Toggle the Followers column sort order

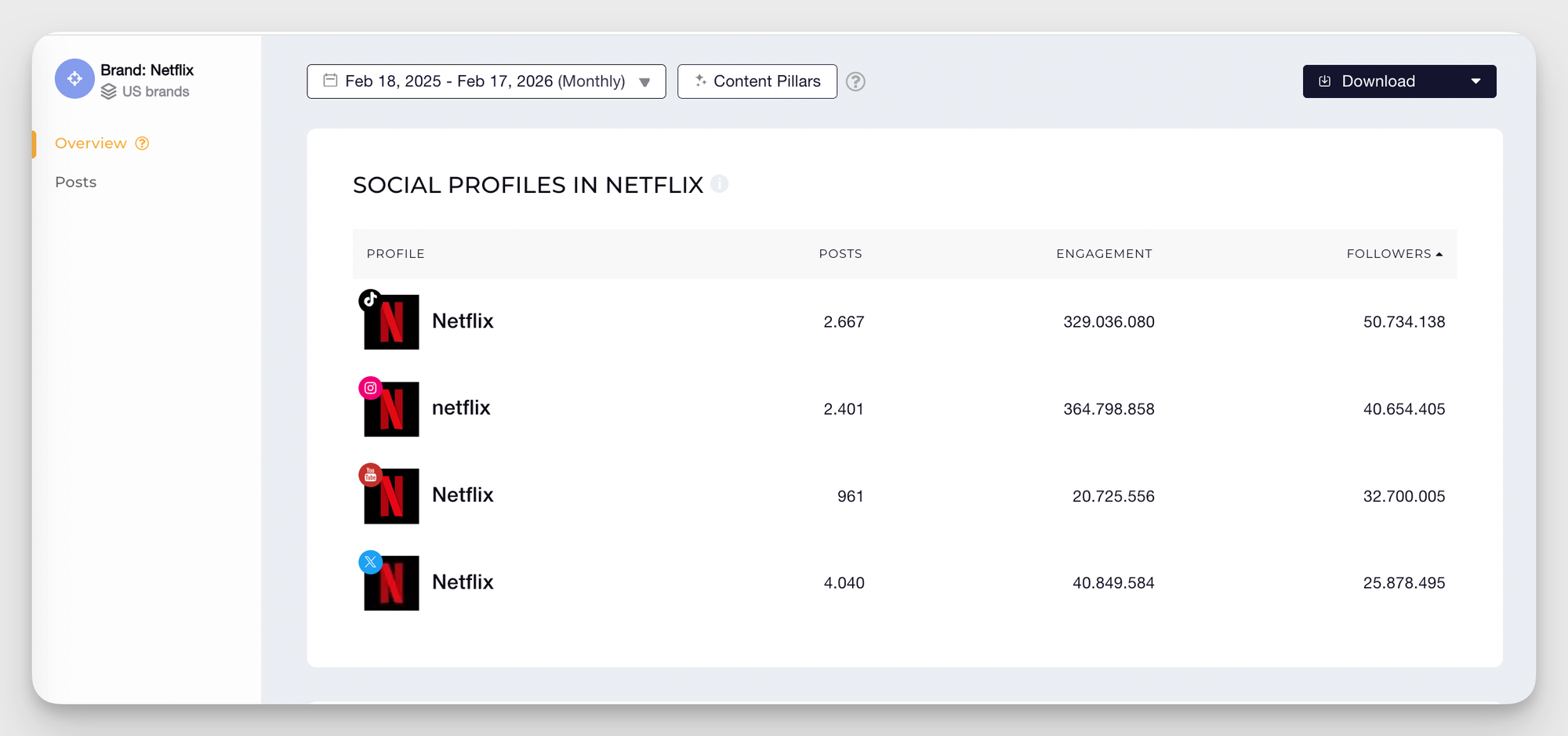pyautogui.click(x=1395, y=253)
